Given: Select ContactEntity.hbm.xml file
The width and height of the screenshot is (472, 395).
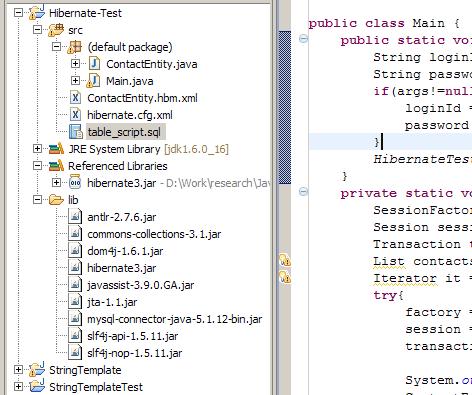Looking at the screenshot, I should tap(142, 98).
